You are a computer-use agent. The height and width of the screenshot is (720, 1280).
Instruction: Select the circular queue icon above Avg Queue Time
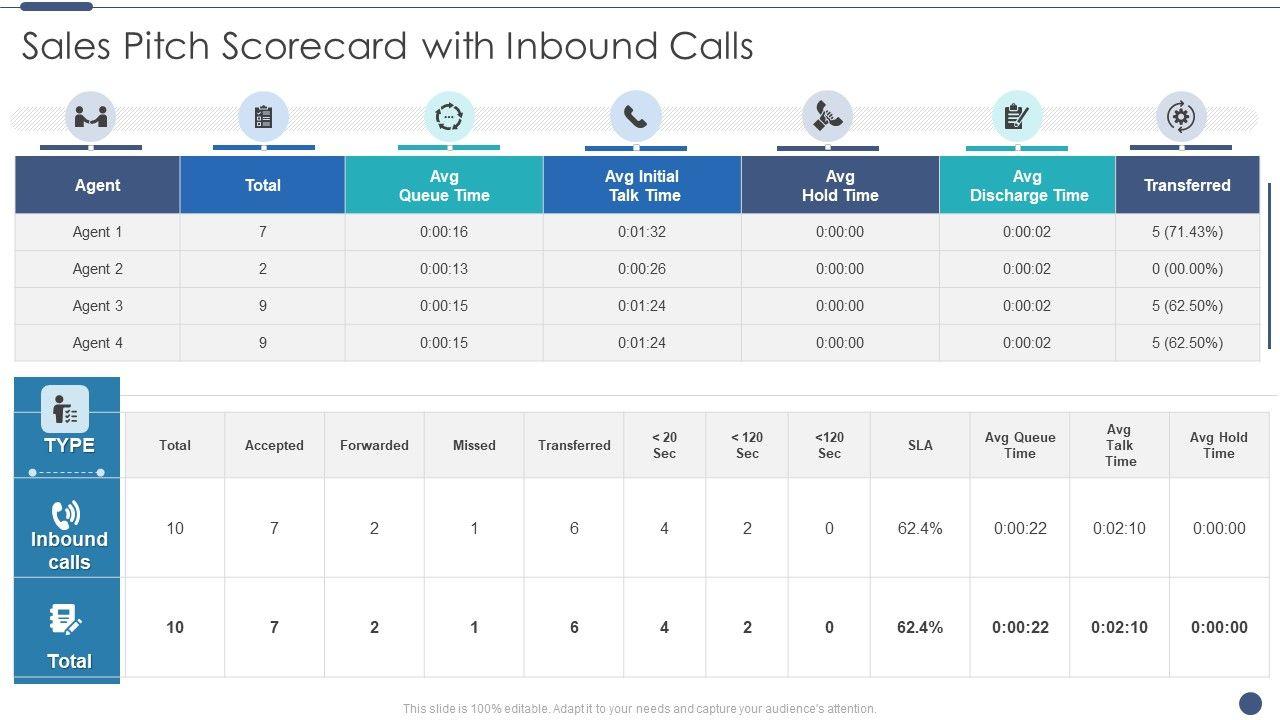click(449, 117)
